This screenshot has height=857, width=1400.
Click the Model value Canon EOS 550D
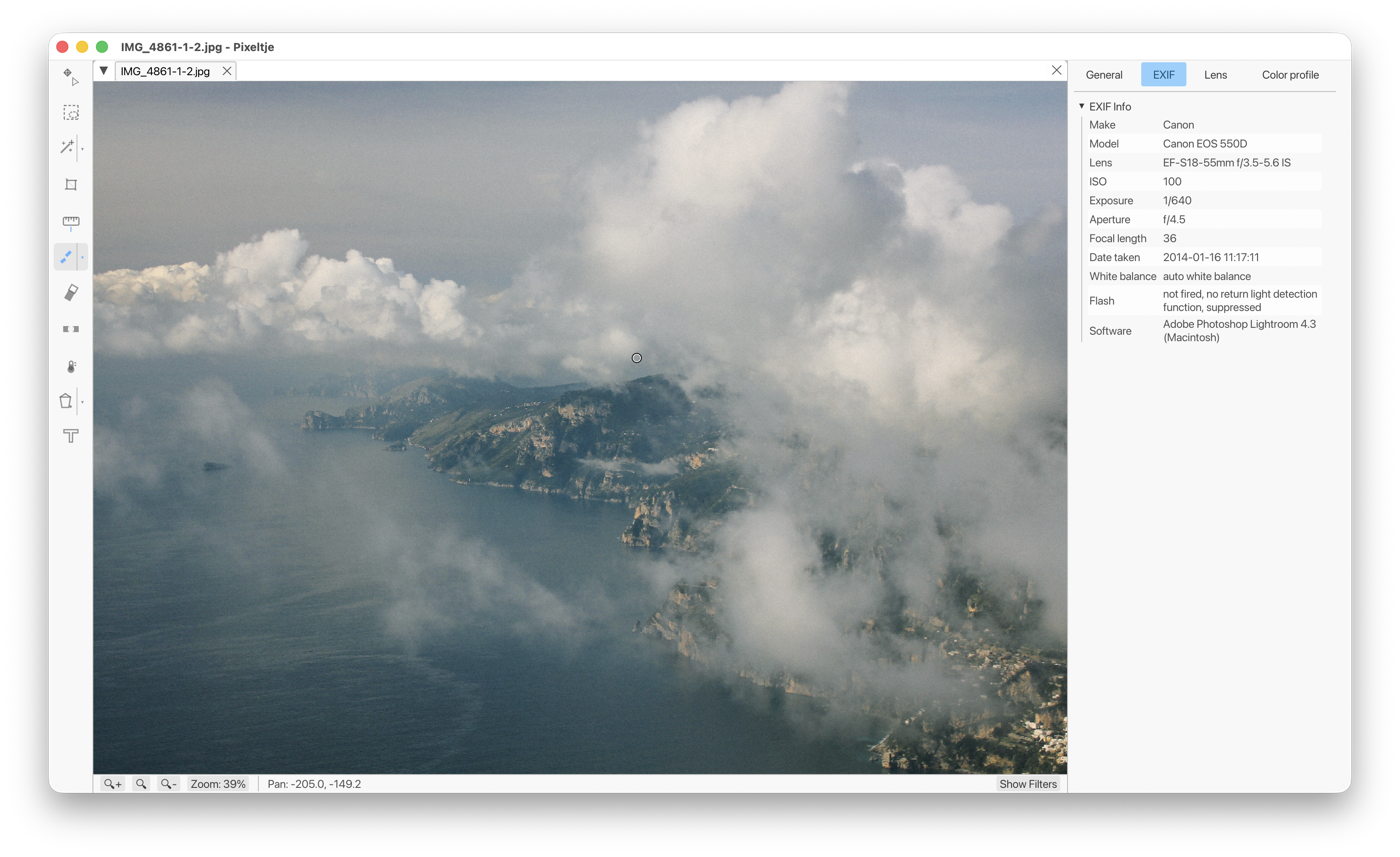pos(1205,143)
